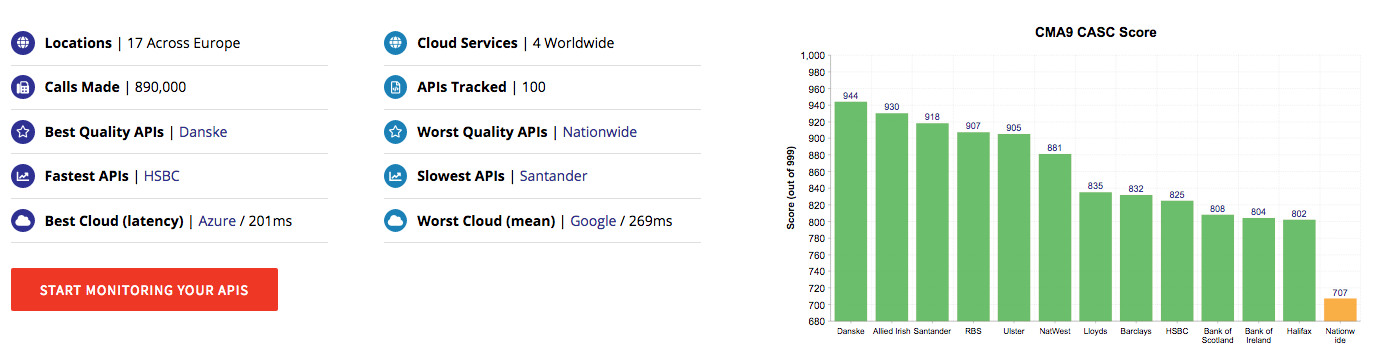
Task: Click the star icon beside Worst Quality APIs
Action: [396, 131]
